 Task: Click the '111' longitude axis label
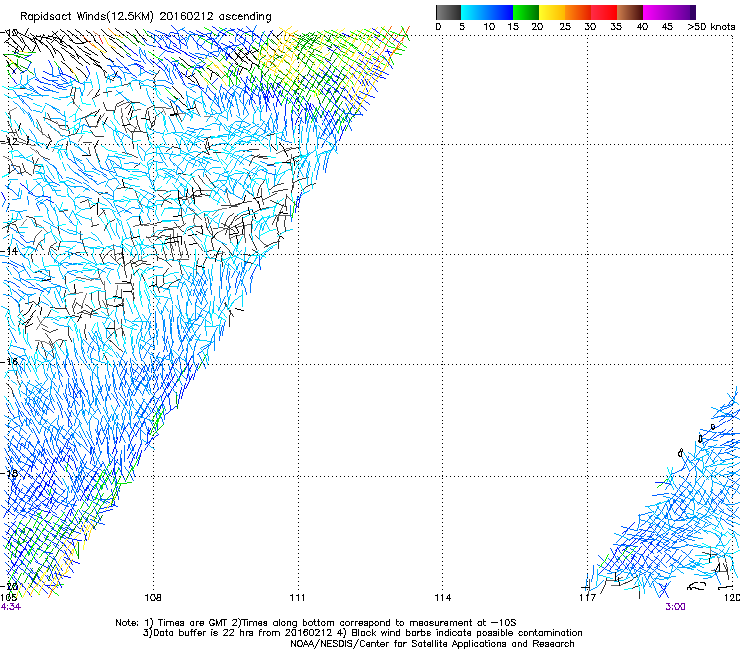297,598
